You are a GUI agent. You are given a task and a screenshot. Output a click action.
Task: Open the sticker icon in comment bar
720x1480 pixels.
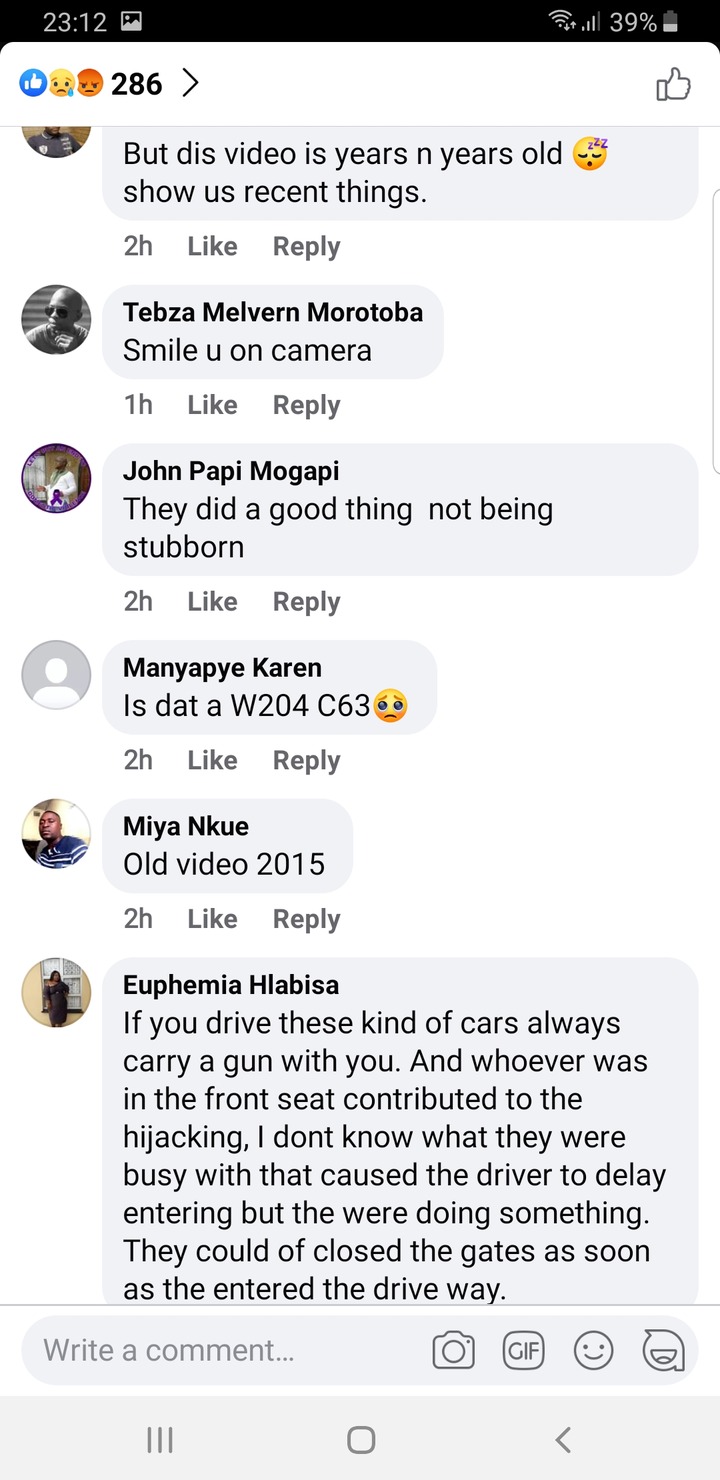(x=663, y=1351)
